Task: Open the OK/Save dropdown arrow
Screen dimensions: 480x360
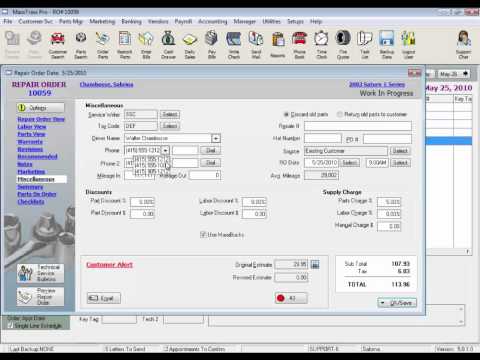Action: 383,303
